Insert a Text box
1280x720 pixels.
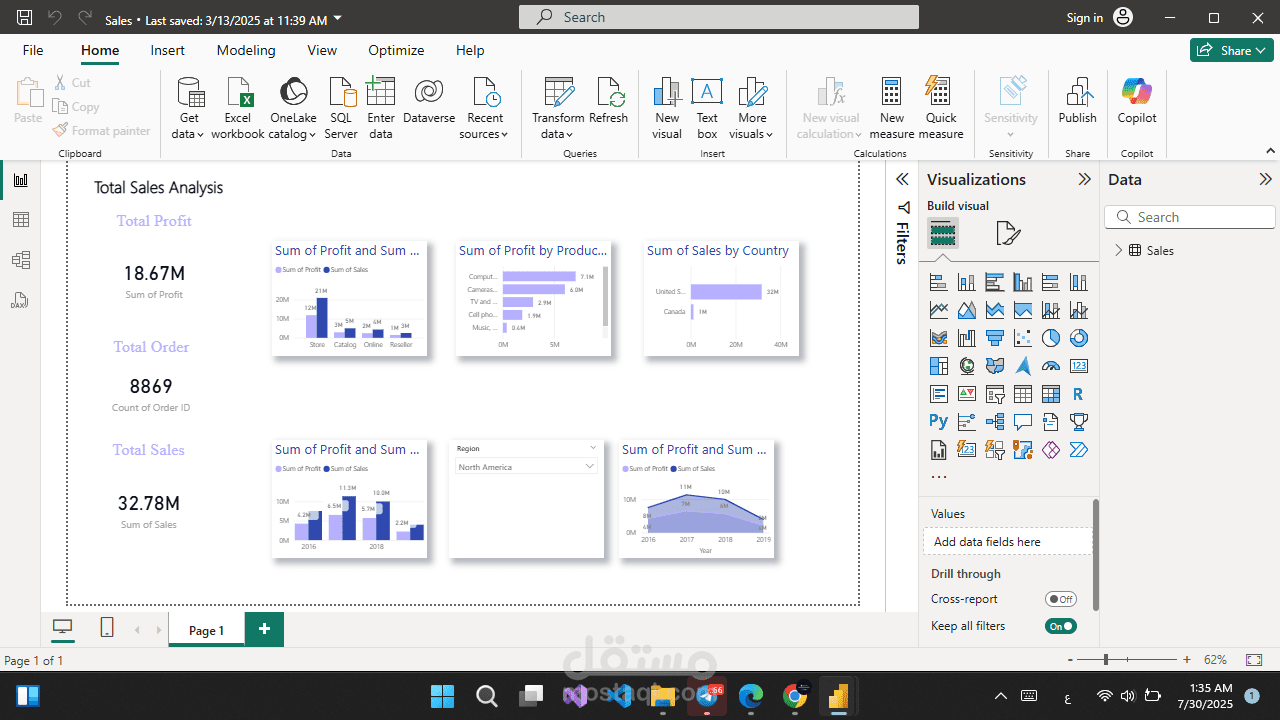pos(707,108)
